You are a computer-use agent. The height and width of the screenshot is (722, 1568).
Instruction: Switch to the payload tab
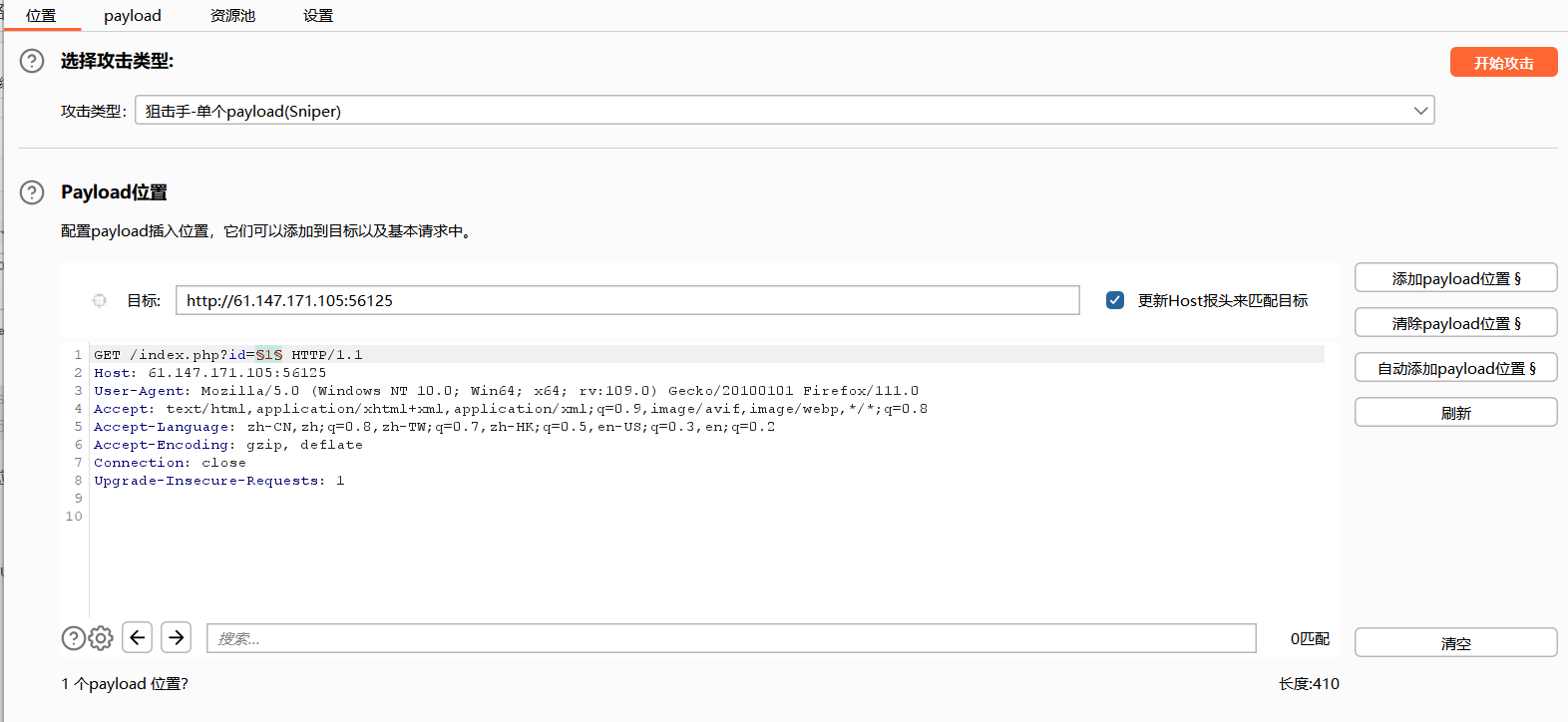click(x=133, y=16)
